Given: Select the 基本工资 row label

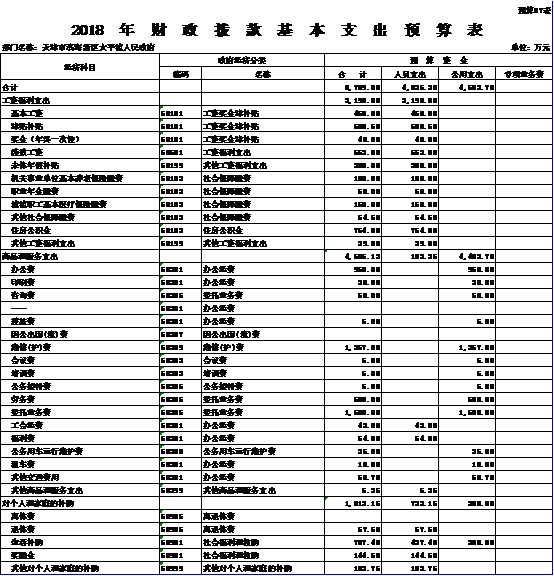Looking at the screenshot, I should tap(27, 113).
